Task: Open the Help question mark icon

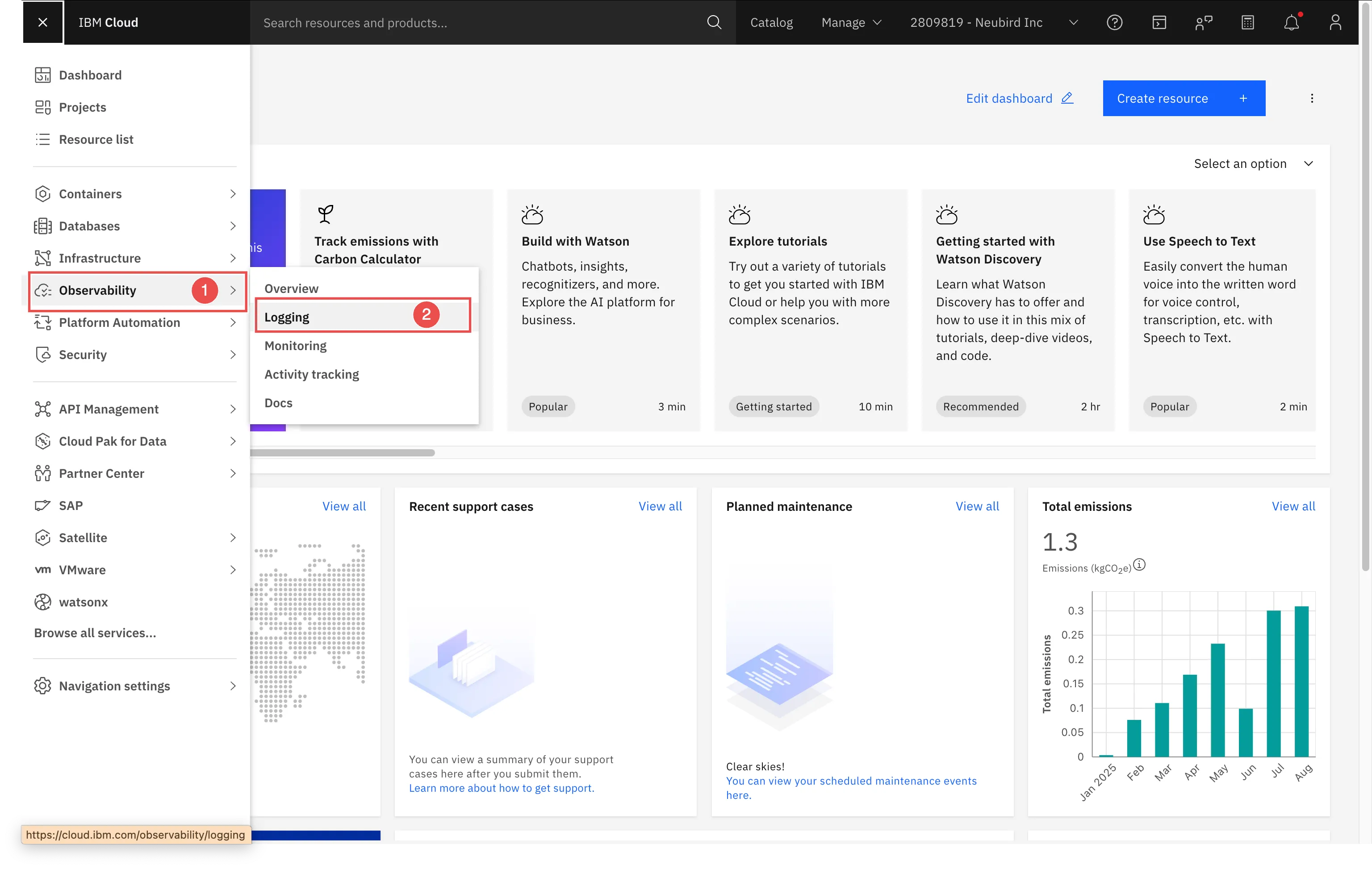Action: tap(1114, 22)
